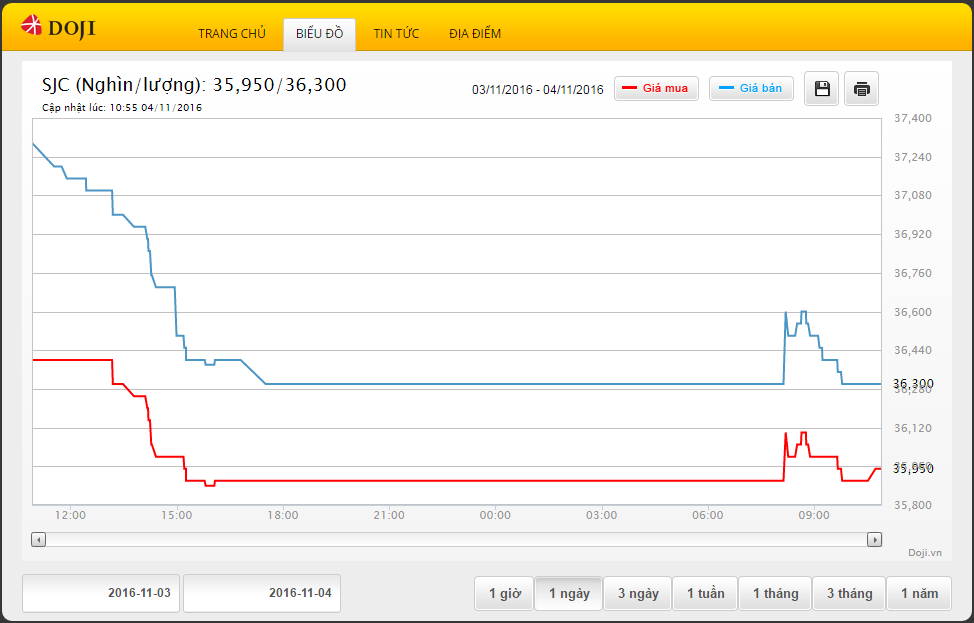This screenshot has width=974, height=623.
Task: Click the date range 03/11/2016 - 04/11/2016
Action: [537, 89]
